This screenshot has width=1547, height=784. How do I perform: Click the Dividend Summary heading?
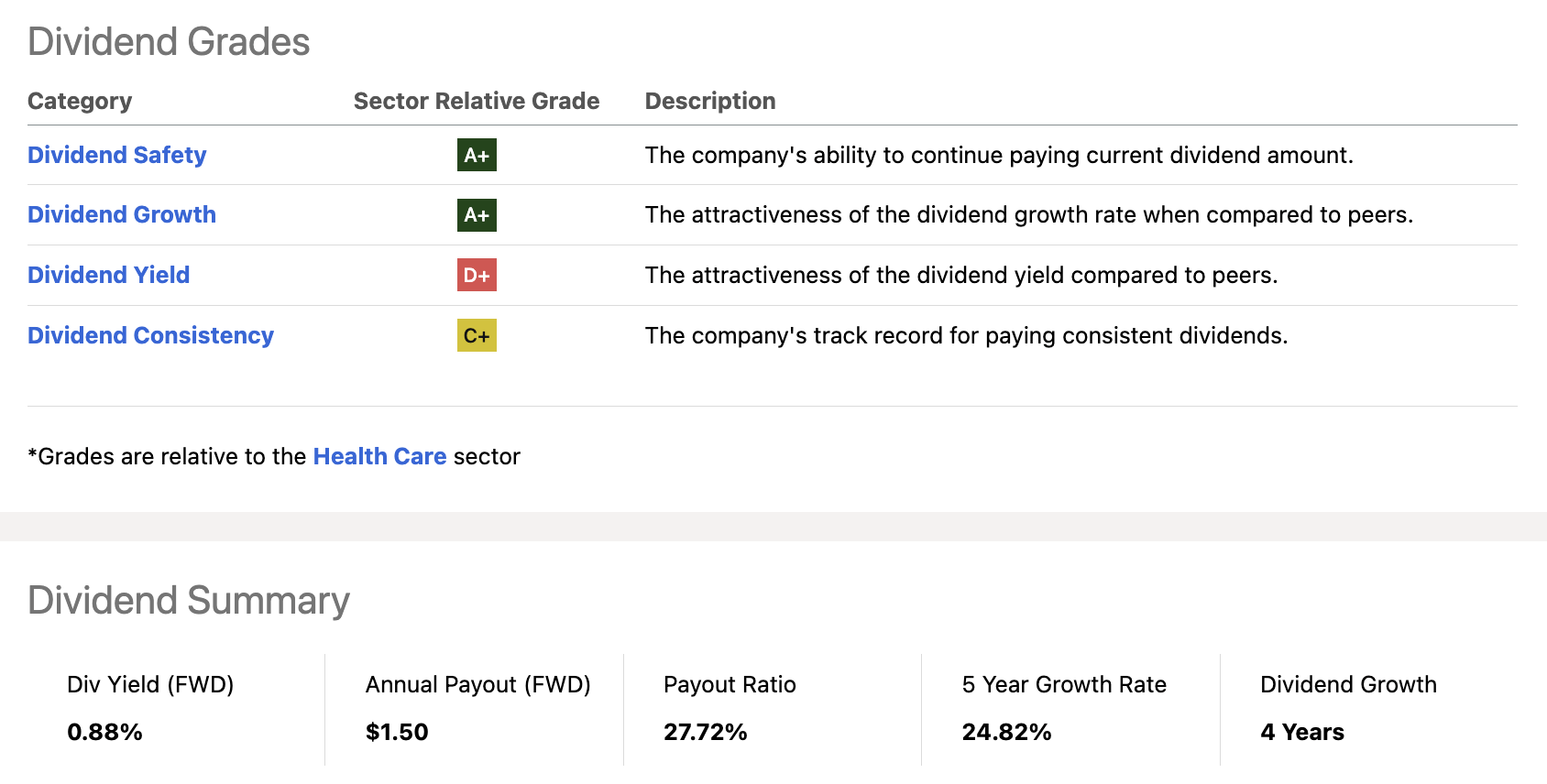tap(189, 601)
